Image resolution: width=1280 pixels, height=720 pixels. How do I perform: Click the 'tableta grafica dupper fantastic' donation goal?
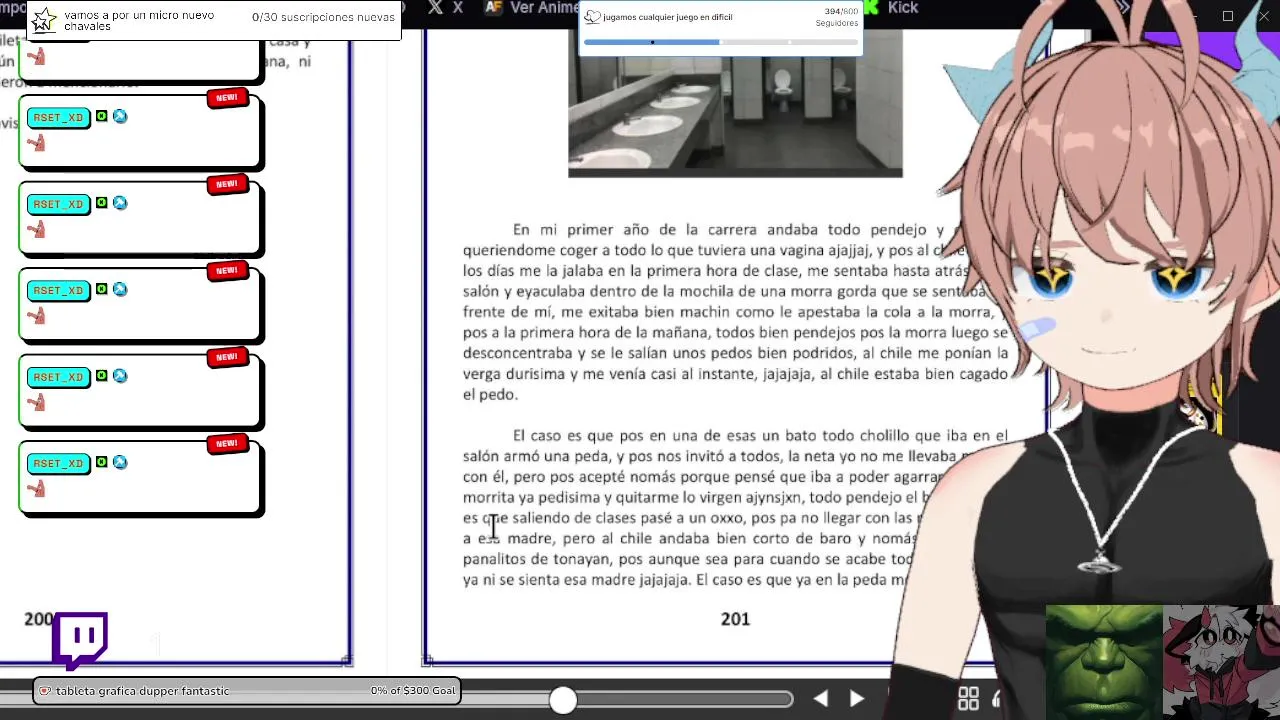tap(247, 691)
